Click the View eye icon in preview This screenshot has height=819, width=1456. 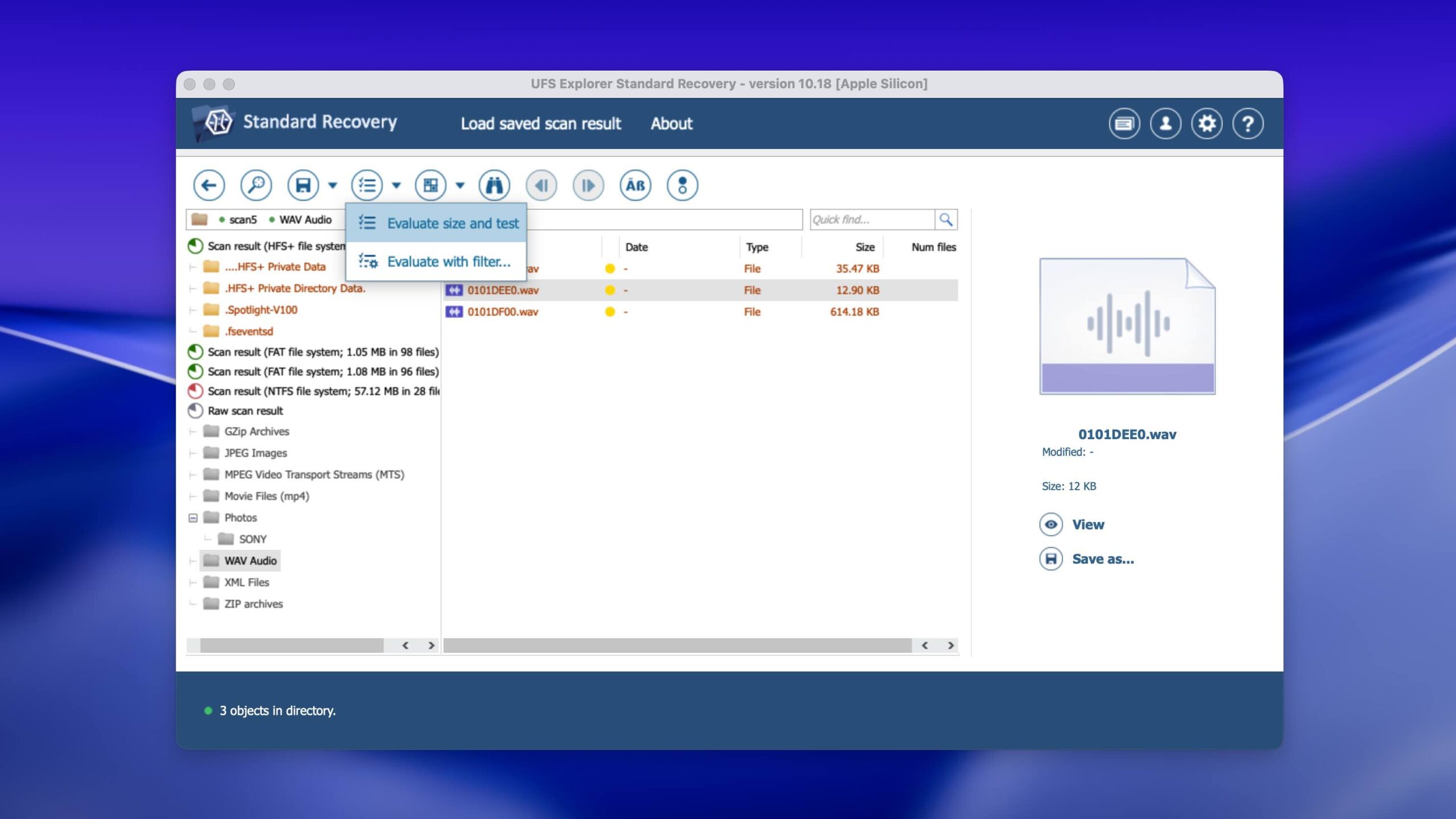point(1050,524)
